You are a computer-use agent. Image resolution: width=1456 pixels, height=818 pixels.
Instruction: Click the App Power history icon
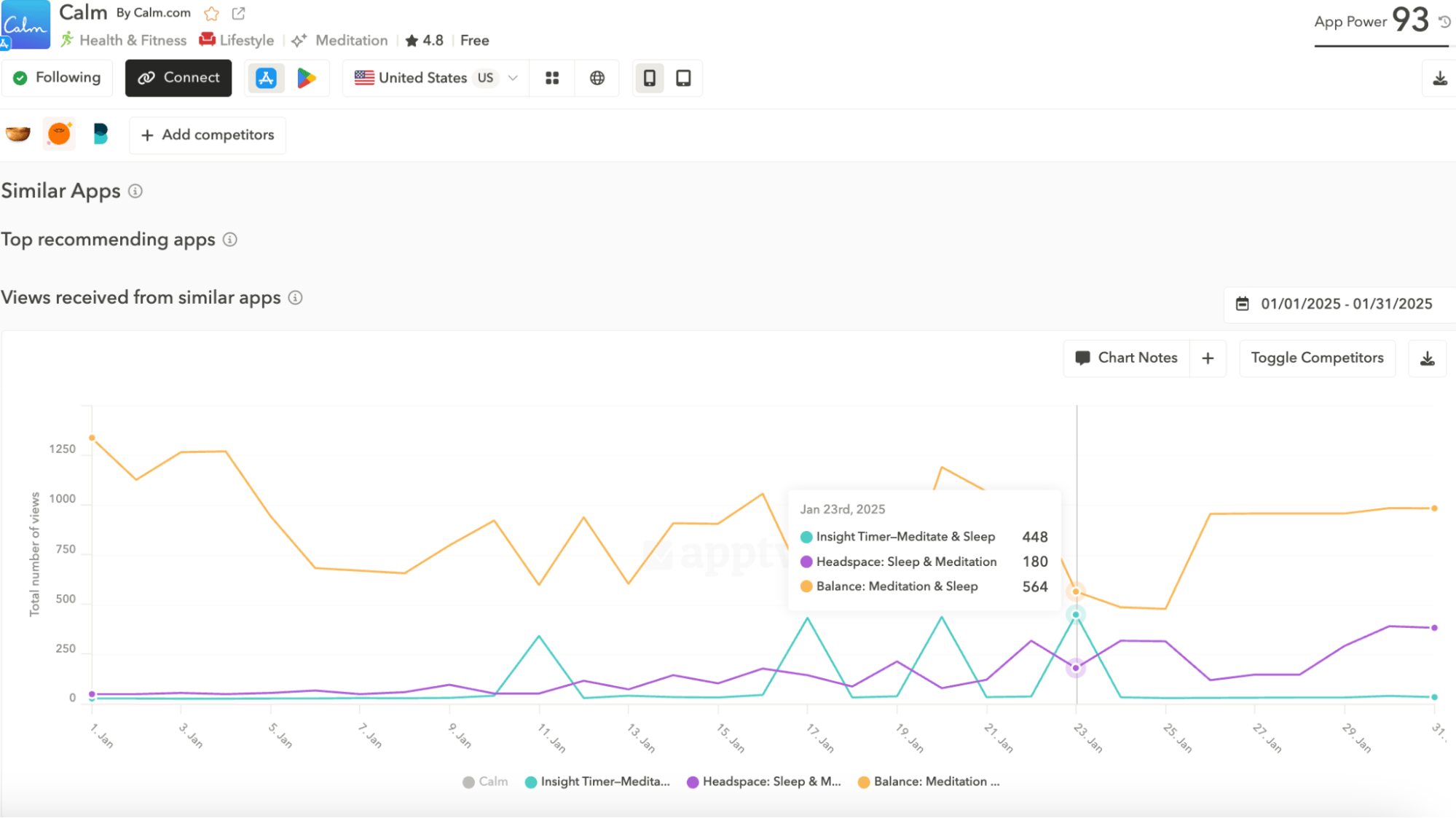[x=1444, y=22]
